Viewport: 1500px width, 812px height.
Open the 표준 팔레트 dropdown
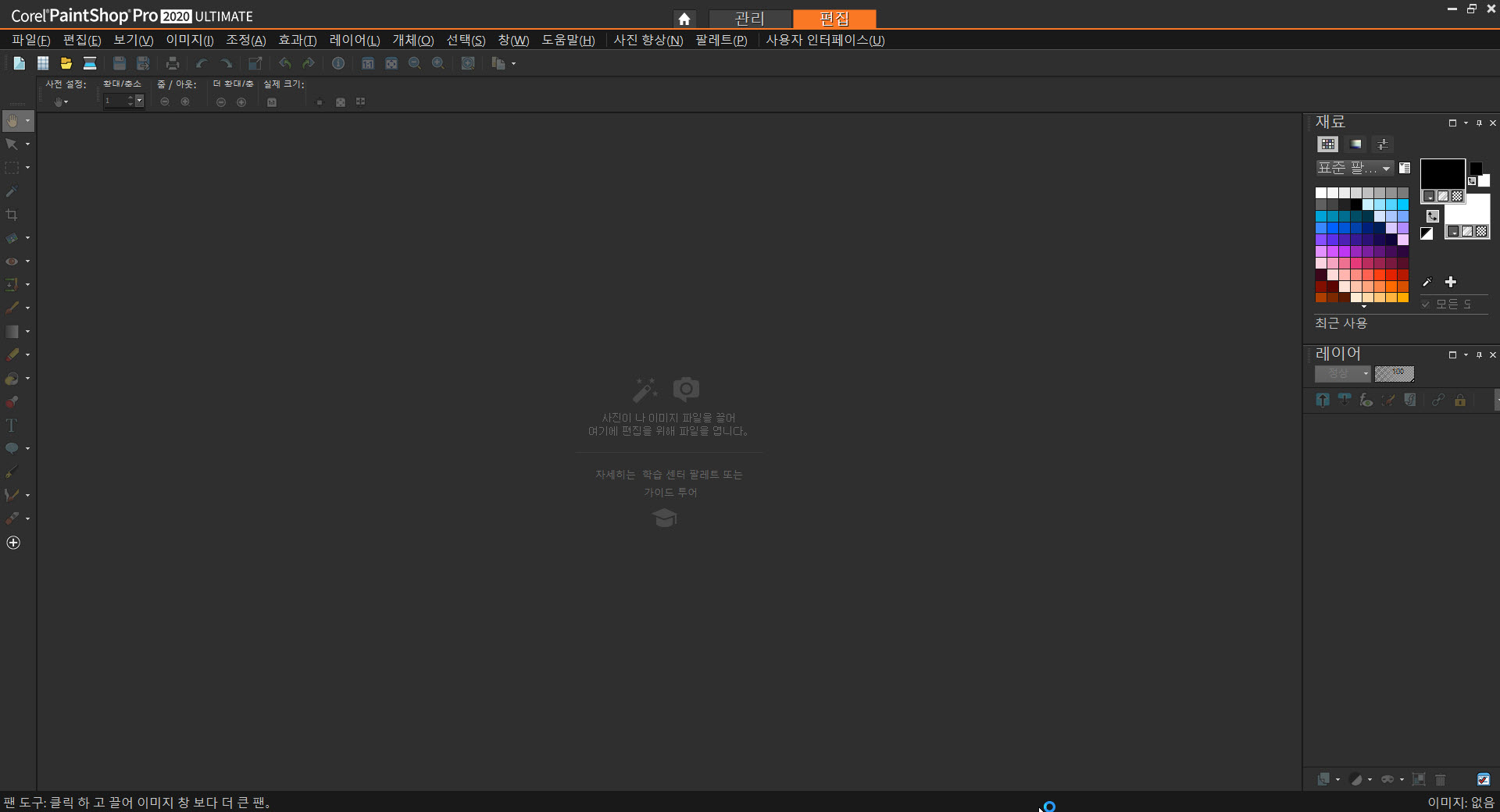pyautogui.click(x=1354, y=168)
